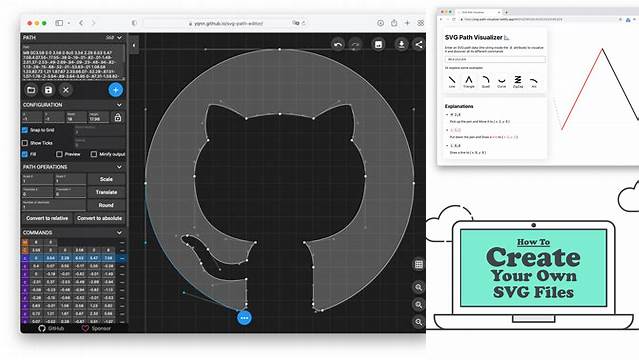Image resolution: width=639 pixels, height=360 pixels.
Task: Select the Triangle example in Path Visualizer
Action: (469, 82)
